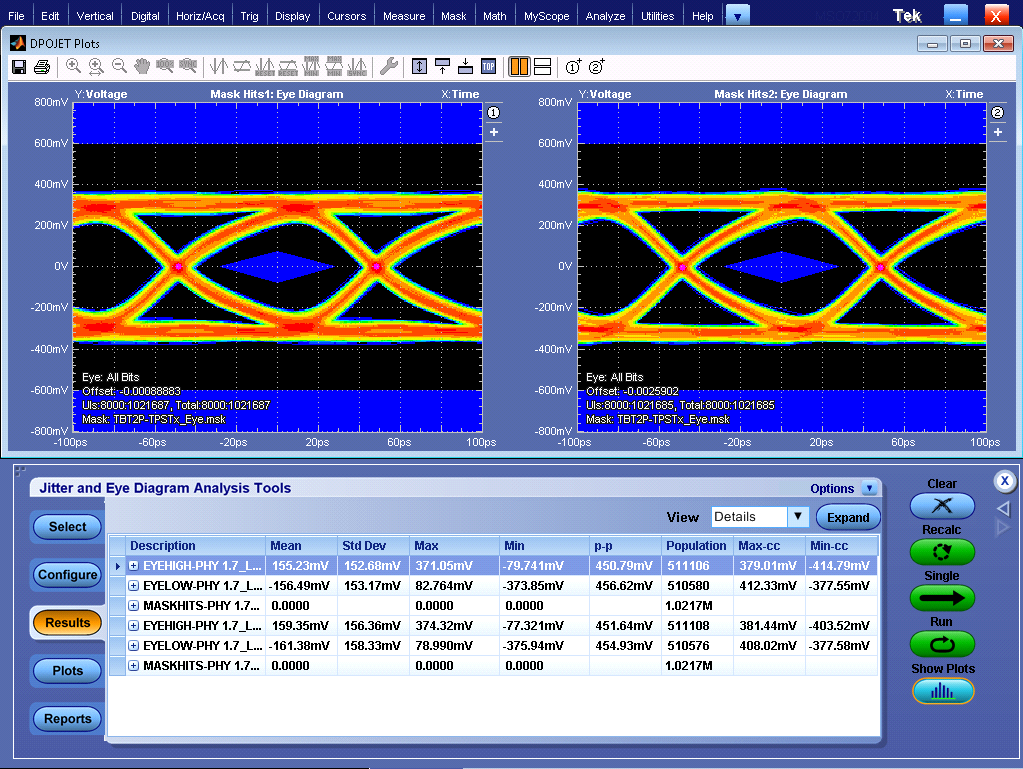Select the pan hand tool

click(x=142, y=67)
